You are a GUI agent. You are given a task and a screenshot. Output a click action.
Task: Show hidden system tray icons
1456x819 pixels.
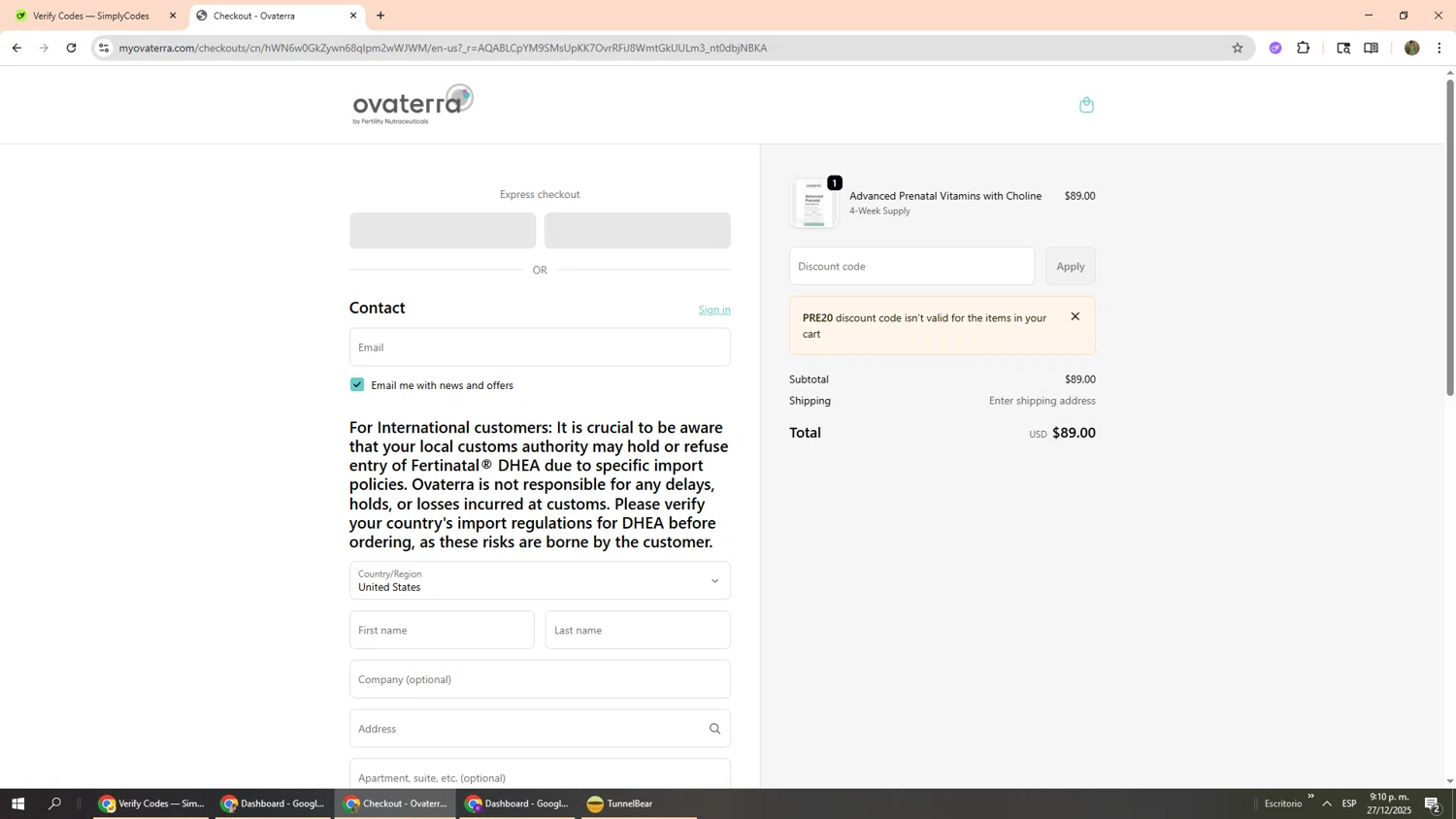click(x=1326, y=803)
